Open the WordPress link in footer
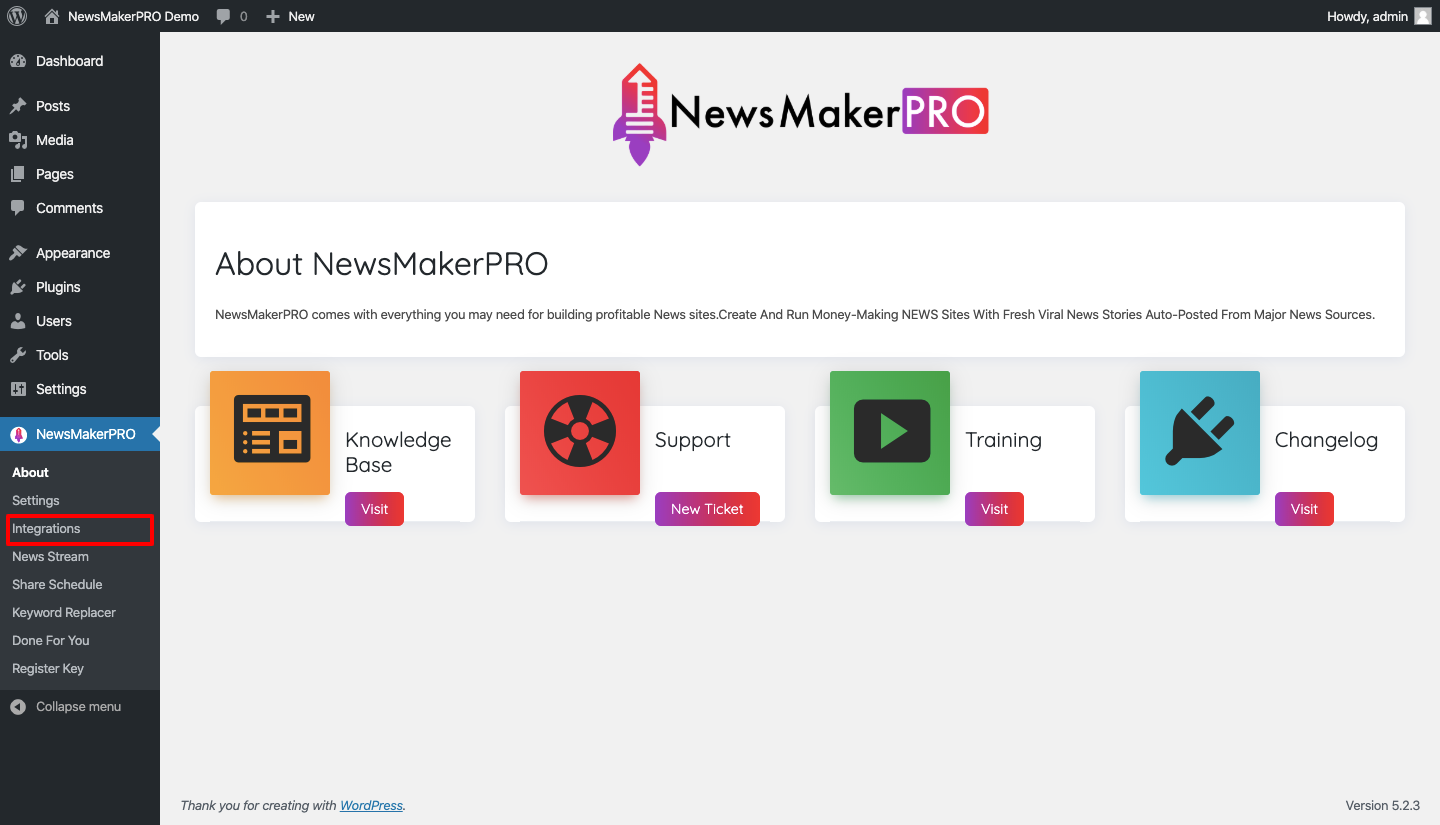Screen dimensions: 1440x825 click(x=371, y=805)
